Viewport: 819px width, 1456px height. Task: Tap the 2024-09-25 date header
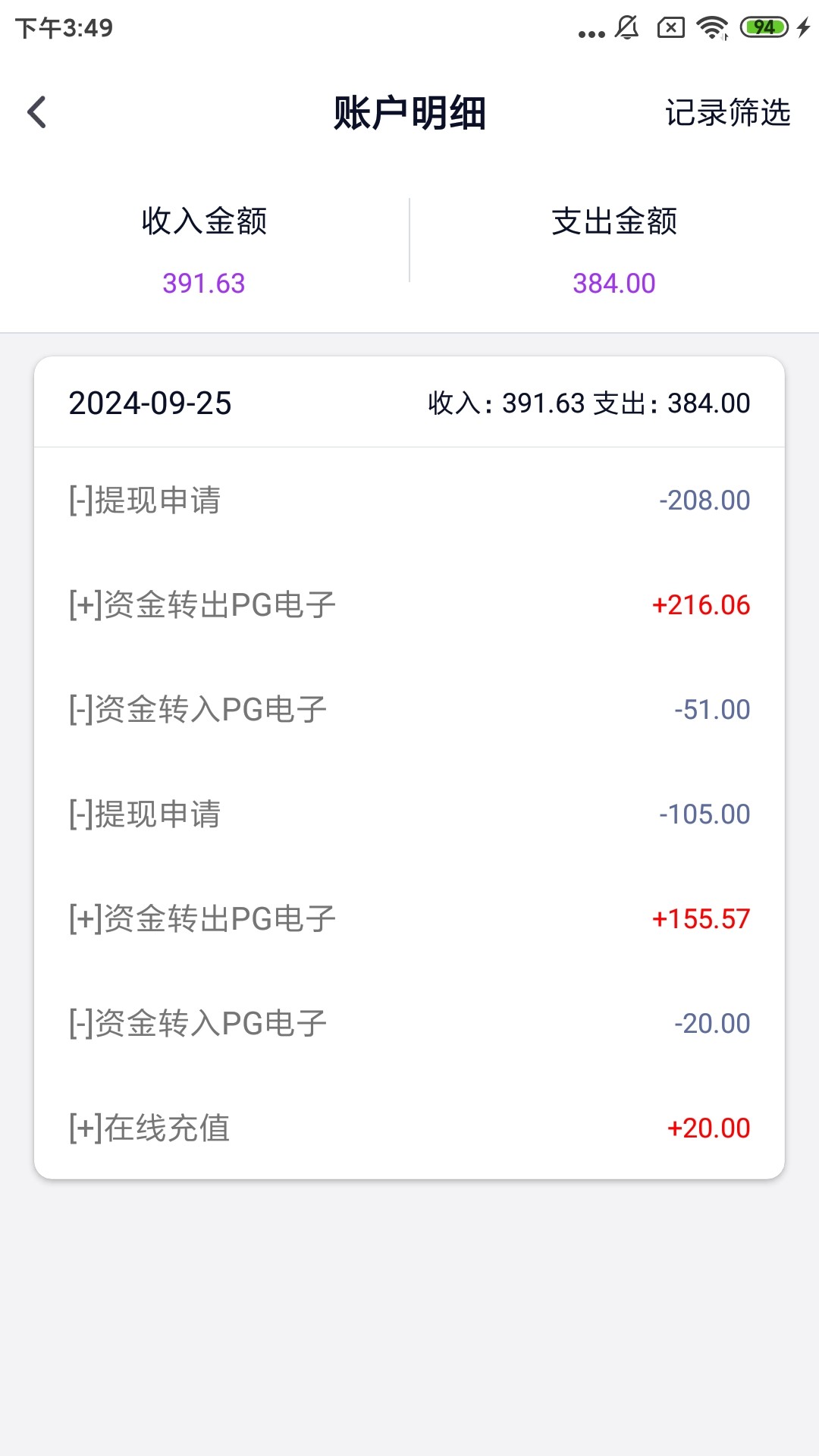coord(150,403)
